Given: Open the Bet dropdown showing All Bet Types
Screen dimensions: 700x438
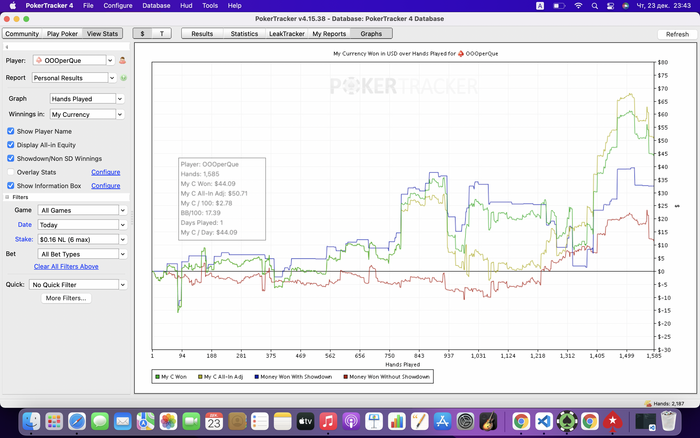Looking at the screenshot, I should [x=123, y=254].
